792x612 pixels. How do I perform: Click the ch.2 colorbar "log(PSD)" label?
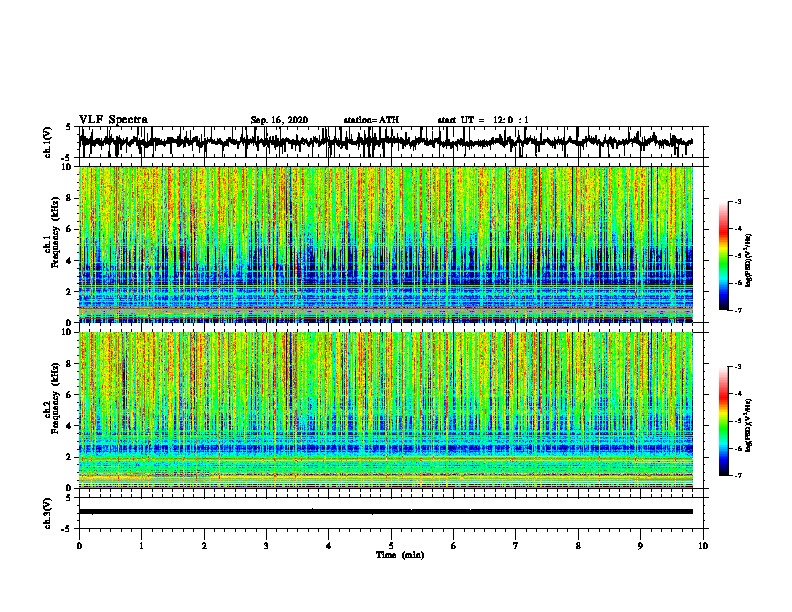pyautogui.click(x=748, y=426)
